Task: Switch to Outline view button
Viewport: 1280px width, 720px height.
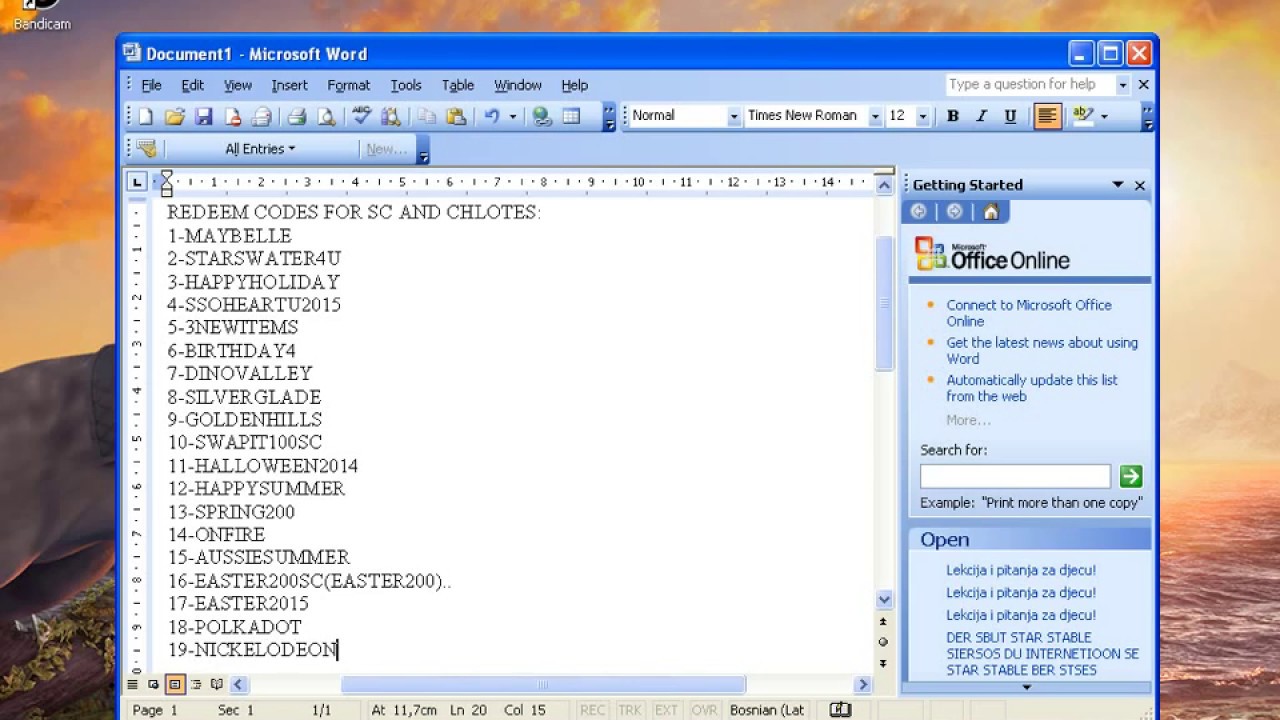Action: 196,685
